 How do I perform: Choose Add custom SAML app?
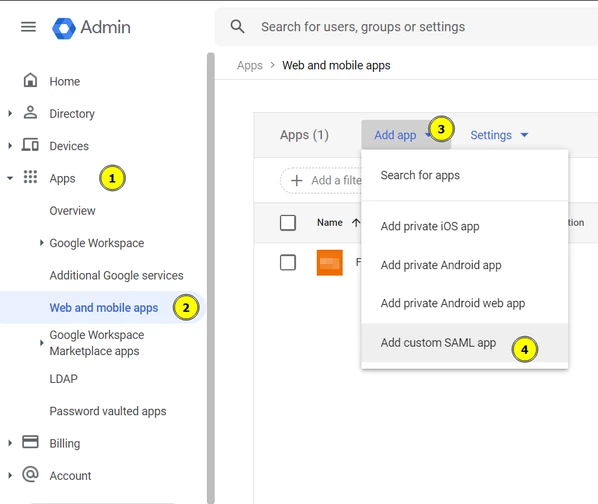pyautogui.click(x=465, y=343)
